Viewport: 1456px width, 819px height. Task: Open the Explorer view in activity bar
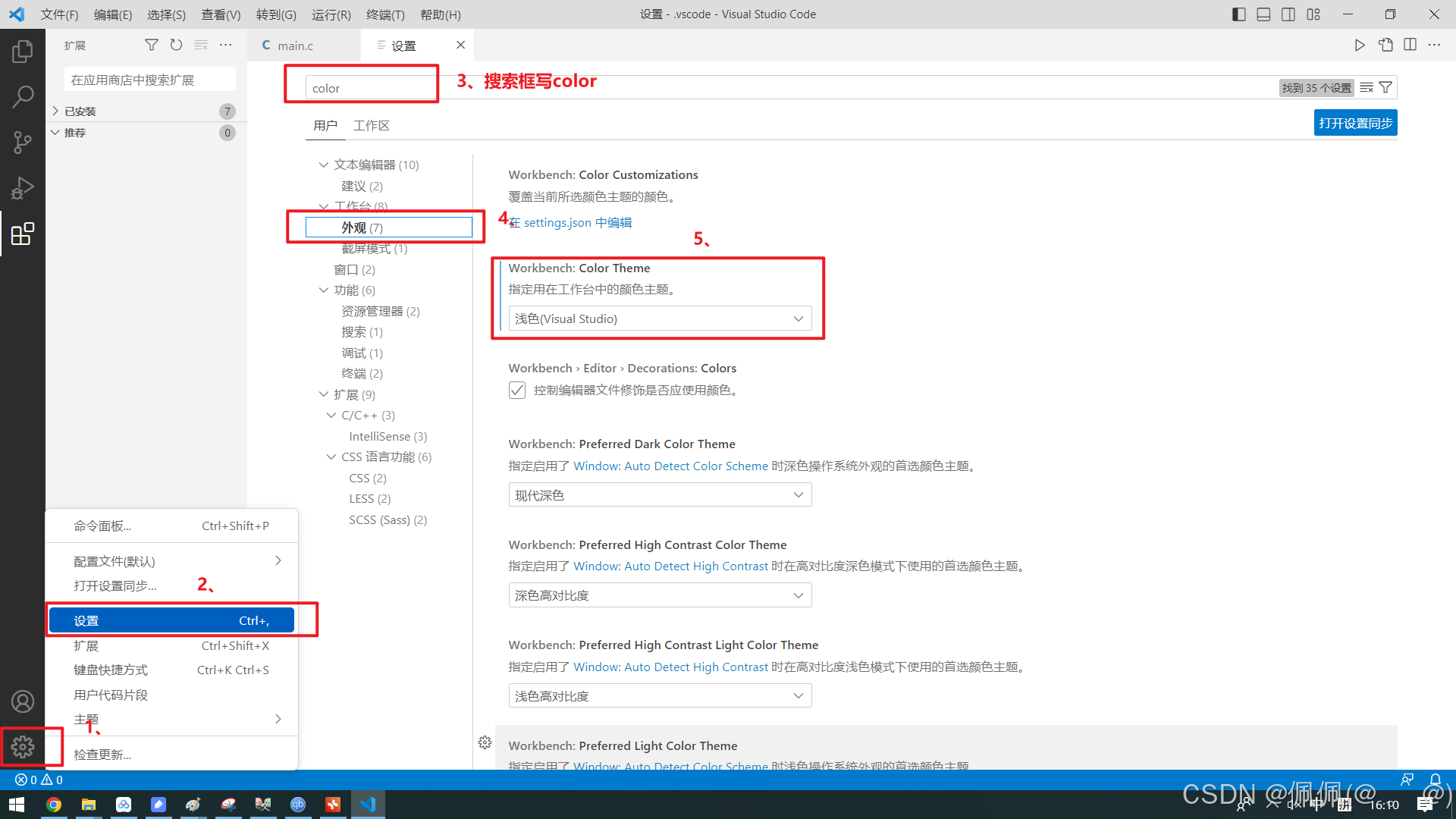pyautogui.click(x=23, y=52)
